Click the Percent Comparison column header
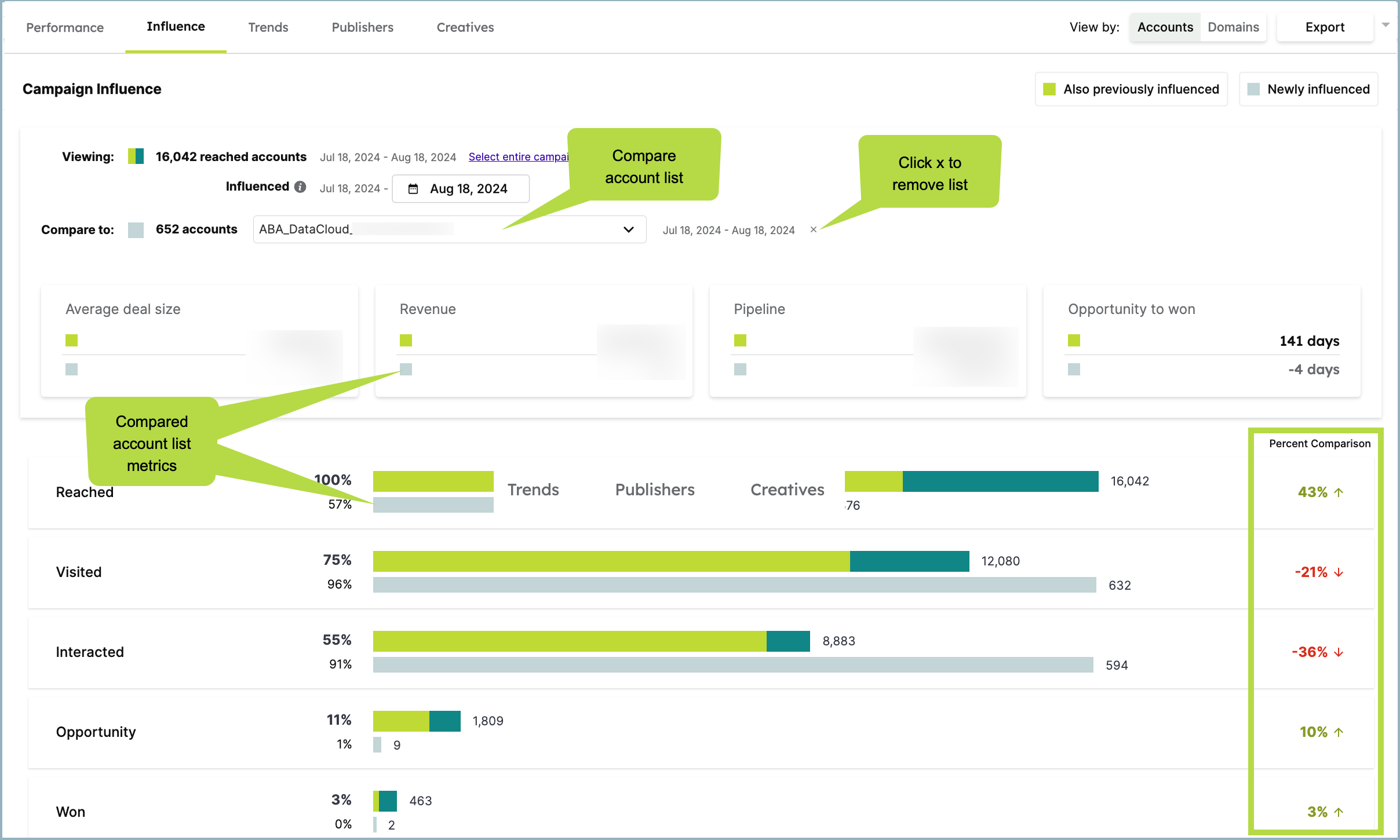 click(x=1319, y=444)
